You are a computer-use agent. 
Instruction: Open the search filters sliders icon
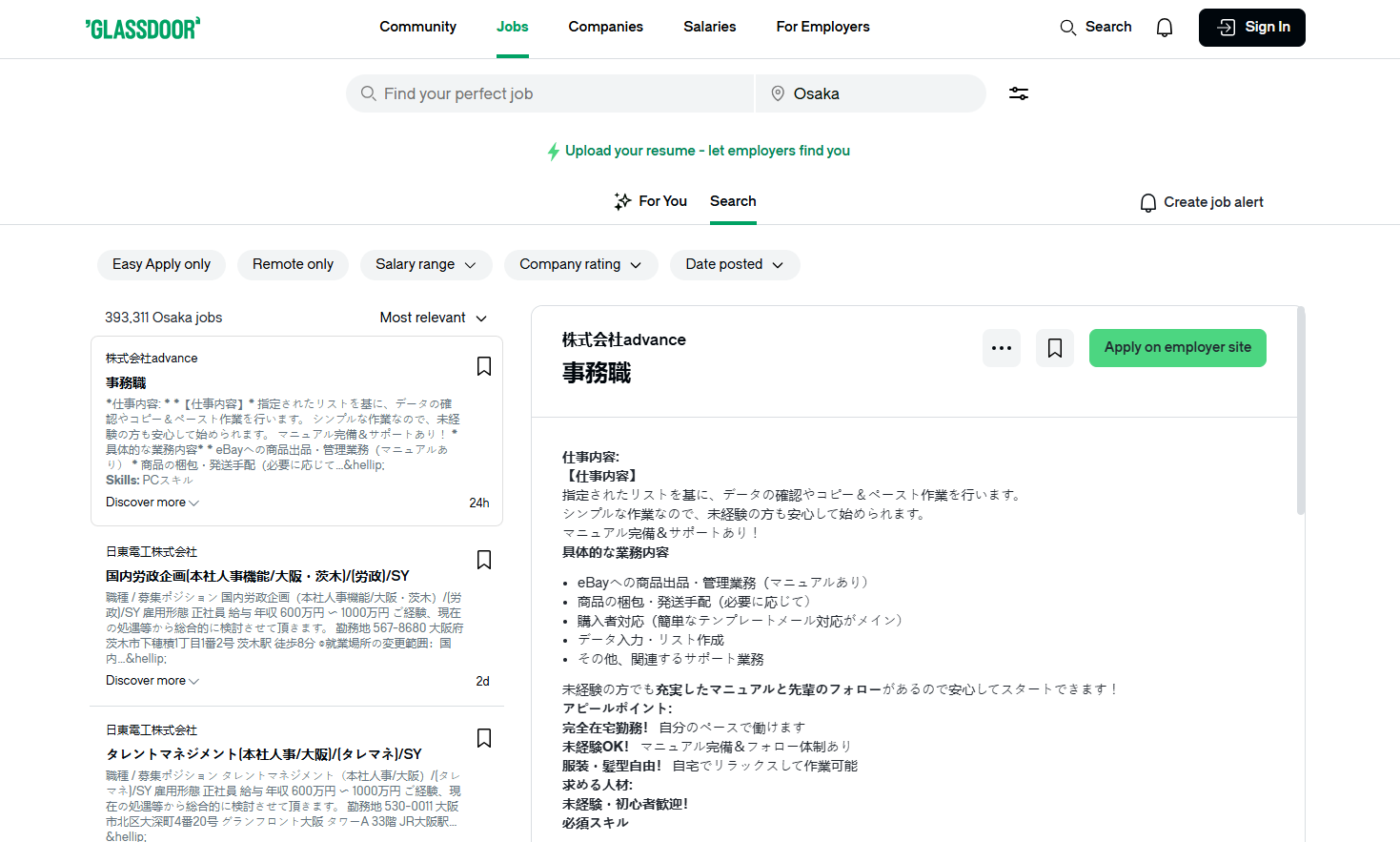click(1019, 93)
